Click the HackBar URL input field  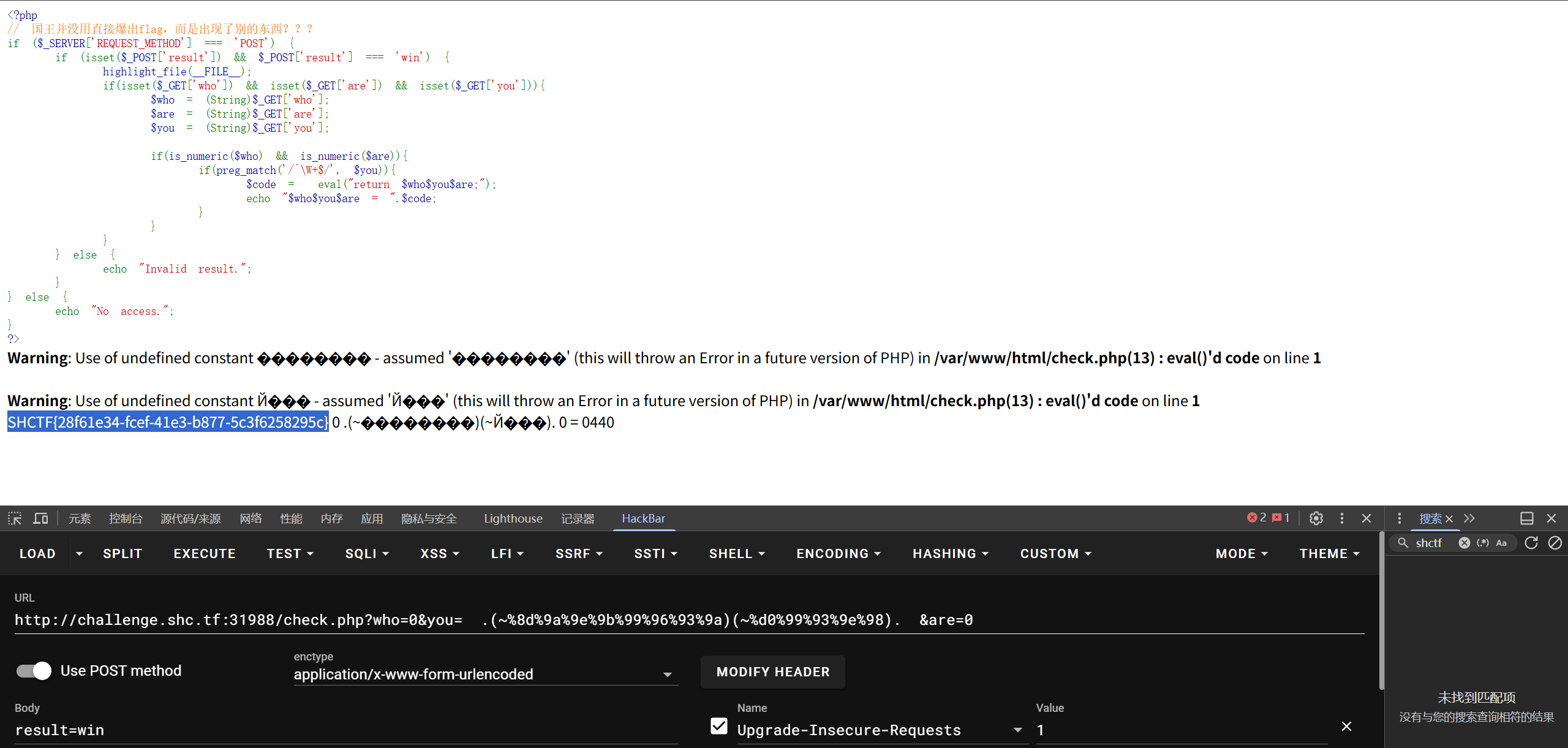click(689, 620)
